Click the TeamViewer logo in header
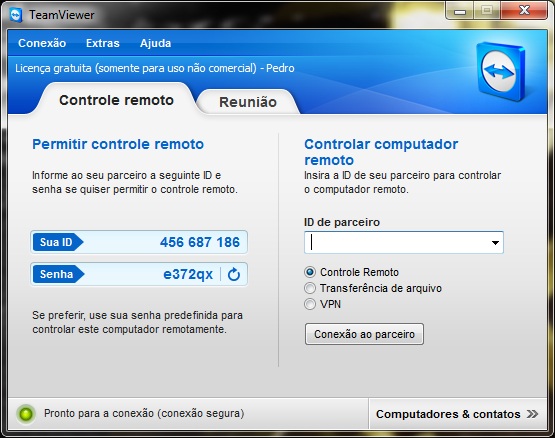The height and width of the screenshot is (438, 555). [501, 71]
